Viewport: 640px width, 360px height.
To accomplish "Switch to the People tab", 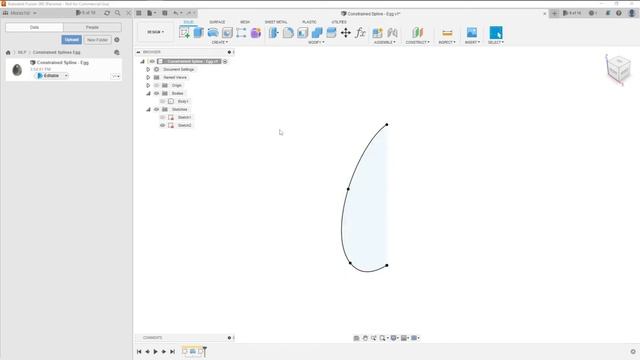I will tap(92, 27).
